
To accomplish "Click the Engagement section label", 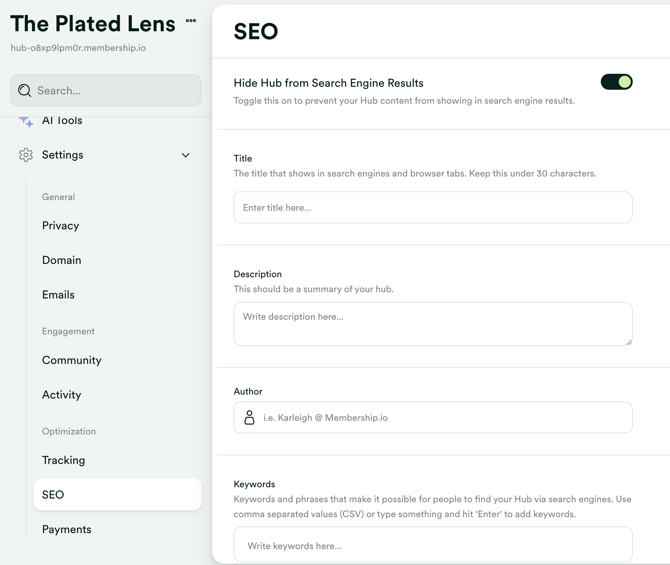I will pos(68,331).
